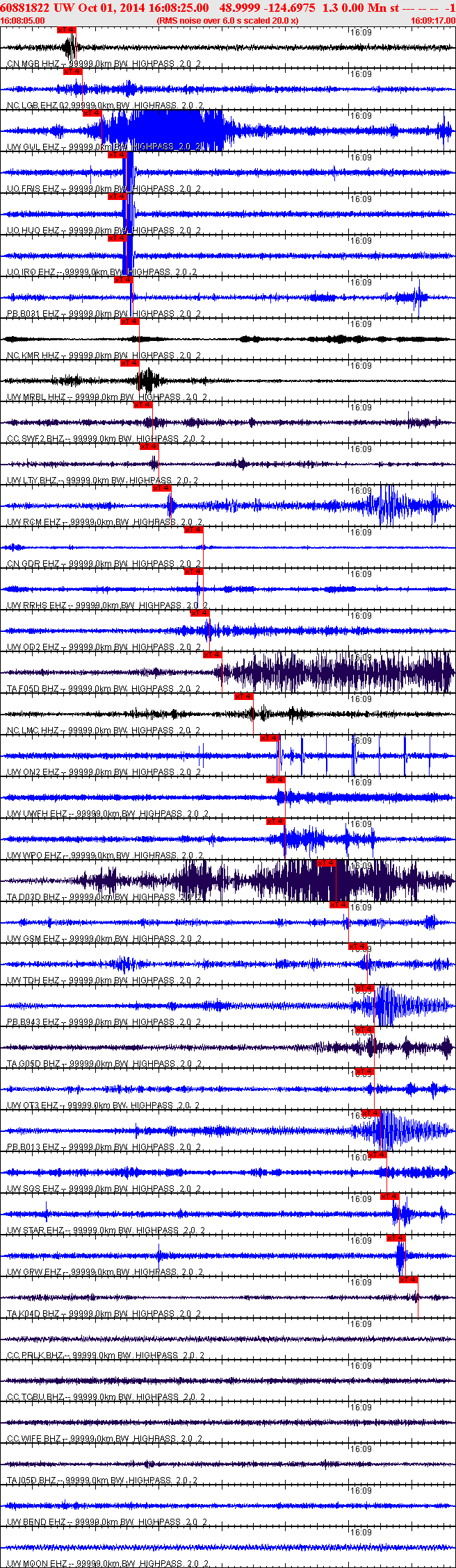Click red pick marker on TA D03D trace
This screenshot has width=456, height=1568.
(326, 863)
